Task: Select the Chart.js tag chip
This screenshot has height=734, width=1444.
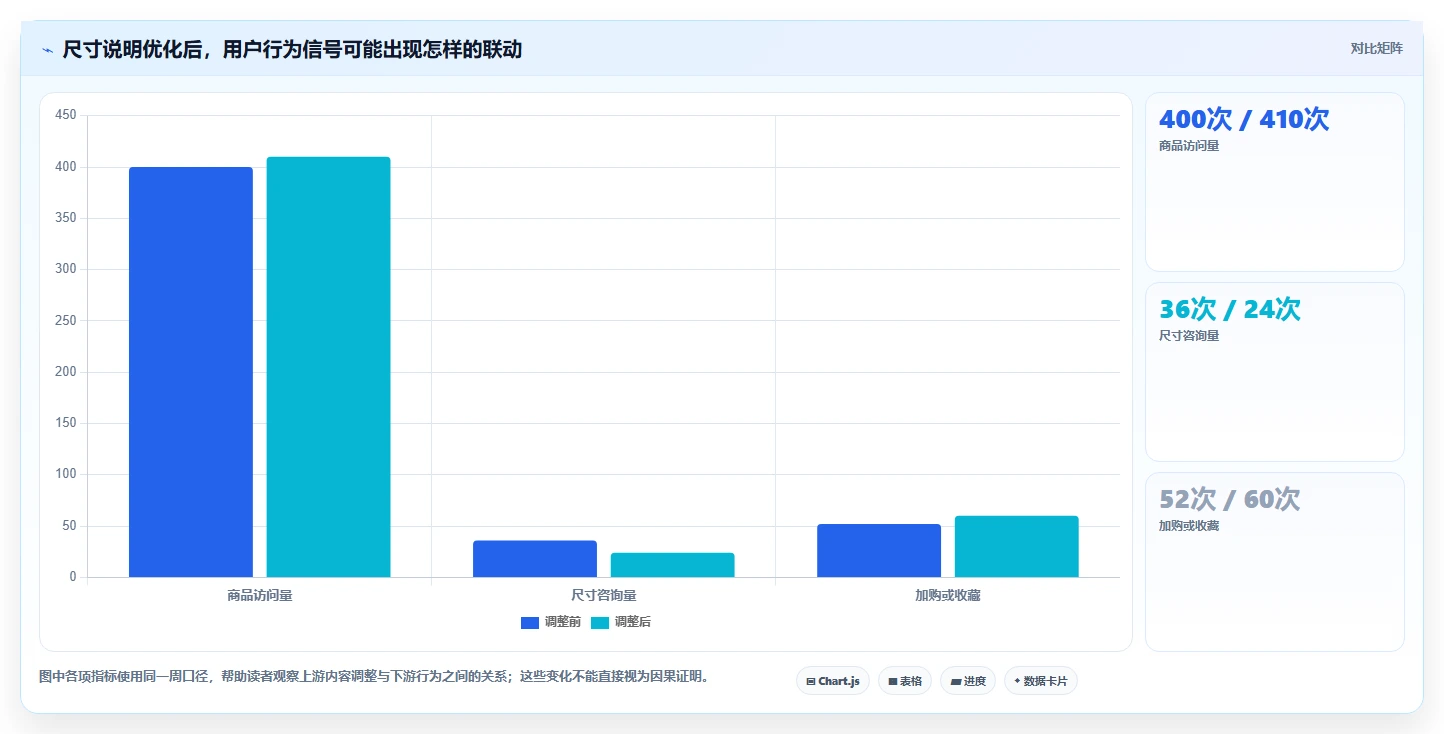Action: tap(833, 681)
